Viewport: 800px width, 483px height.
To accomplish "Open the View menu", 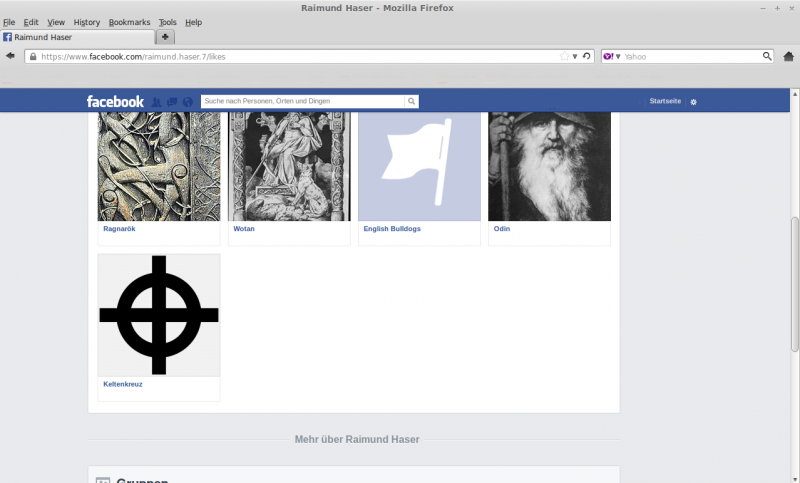I will (56, 22).
